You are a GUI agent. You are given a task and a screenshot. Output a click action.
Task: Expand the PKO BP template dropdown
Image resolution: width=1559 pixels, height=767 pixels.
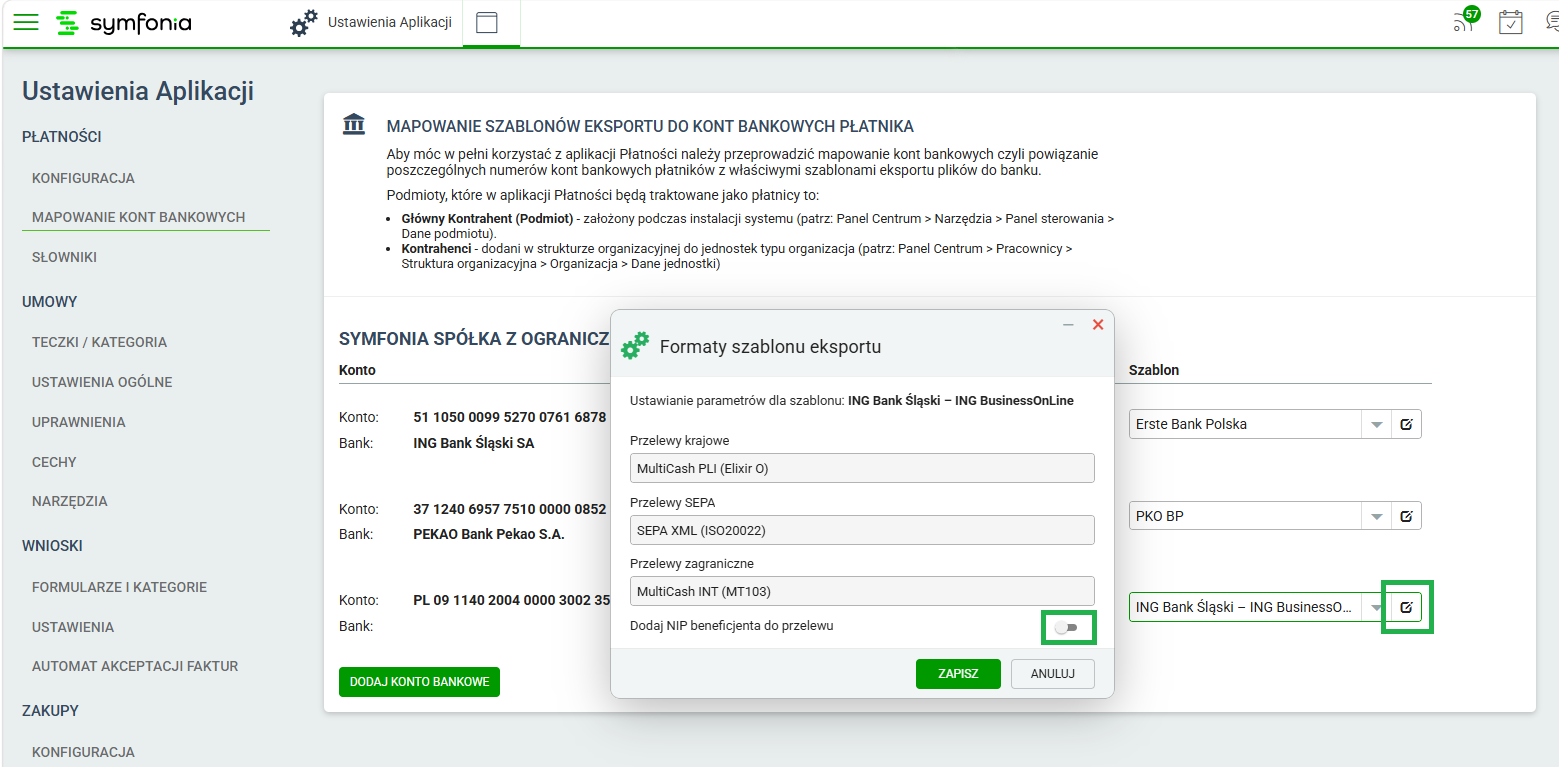tap(1377, 516)
